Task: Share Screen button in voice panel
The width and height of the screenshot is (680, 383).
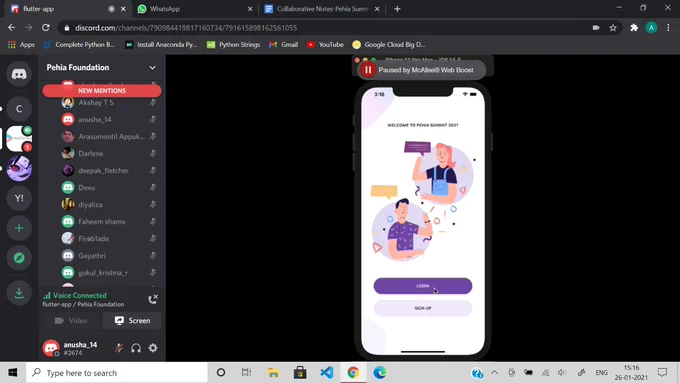Action: [132, 321]
